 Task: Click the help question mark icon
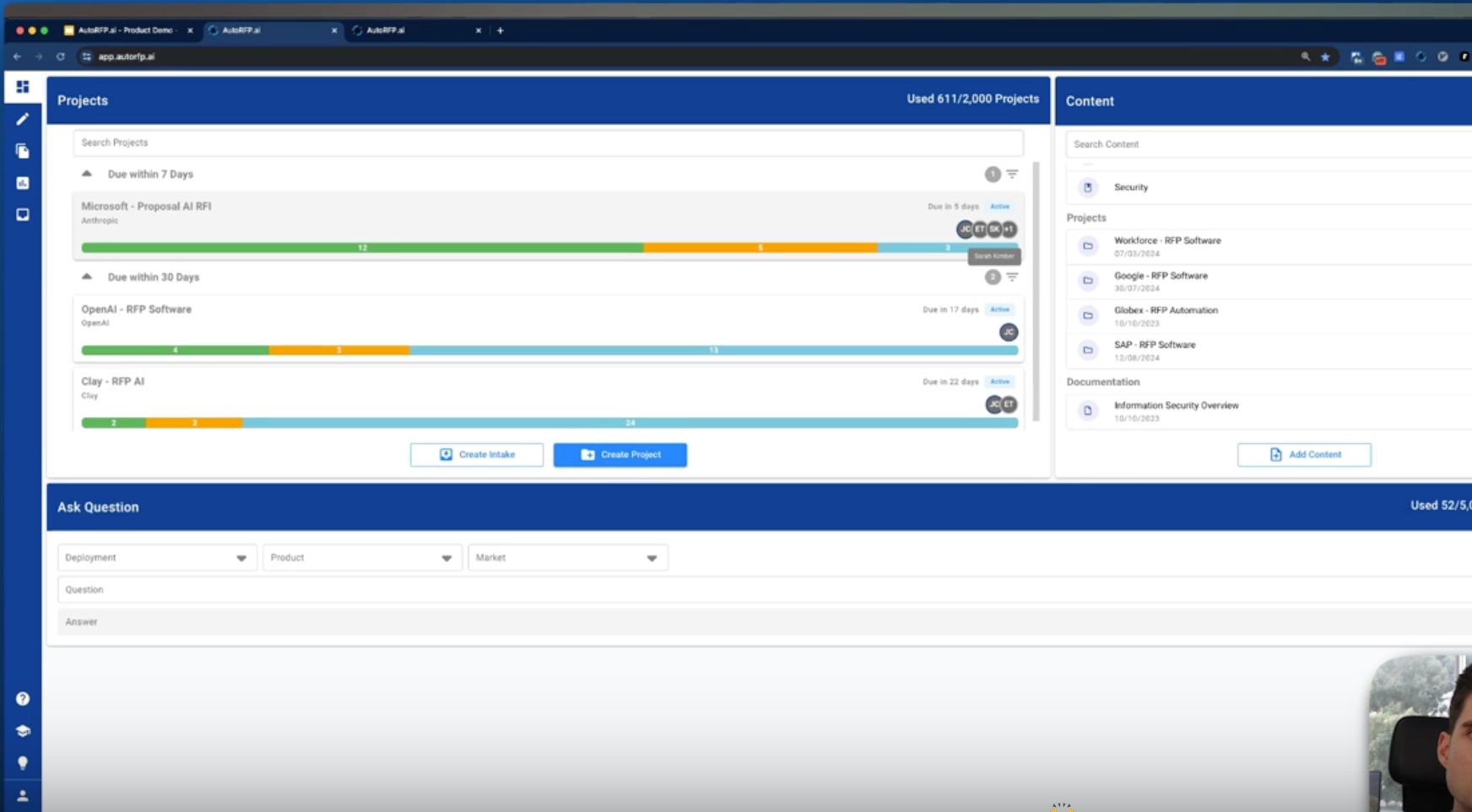23,699
